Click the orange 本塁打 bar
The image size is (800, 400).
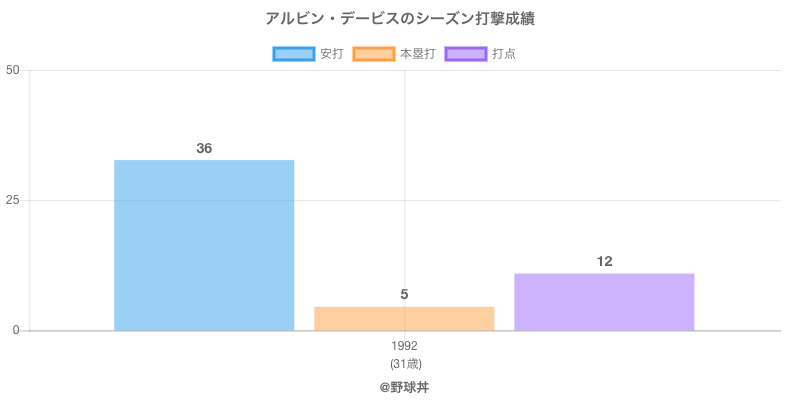pyautogui.click(x=404, y=318)
